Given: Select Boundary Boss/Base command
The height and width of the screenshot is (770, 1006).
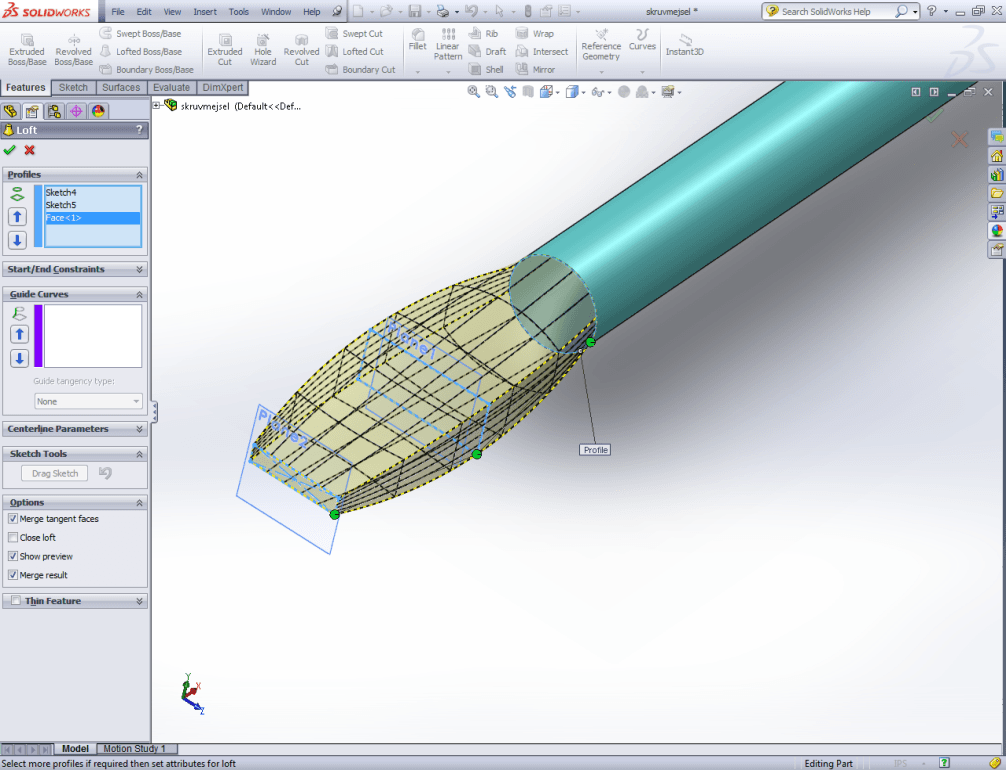Looking at the screenshot, I should pyautogui.click(x=146, y=69).
